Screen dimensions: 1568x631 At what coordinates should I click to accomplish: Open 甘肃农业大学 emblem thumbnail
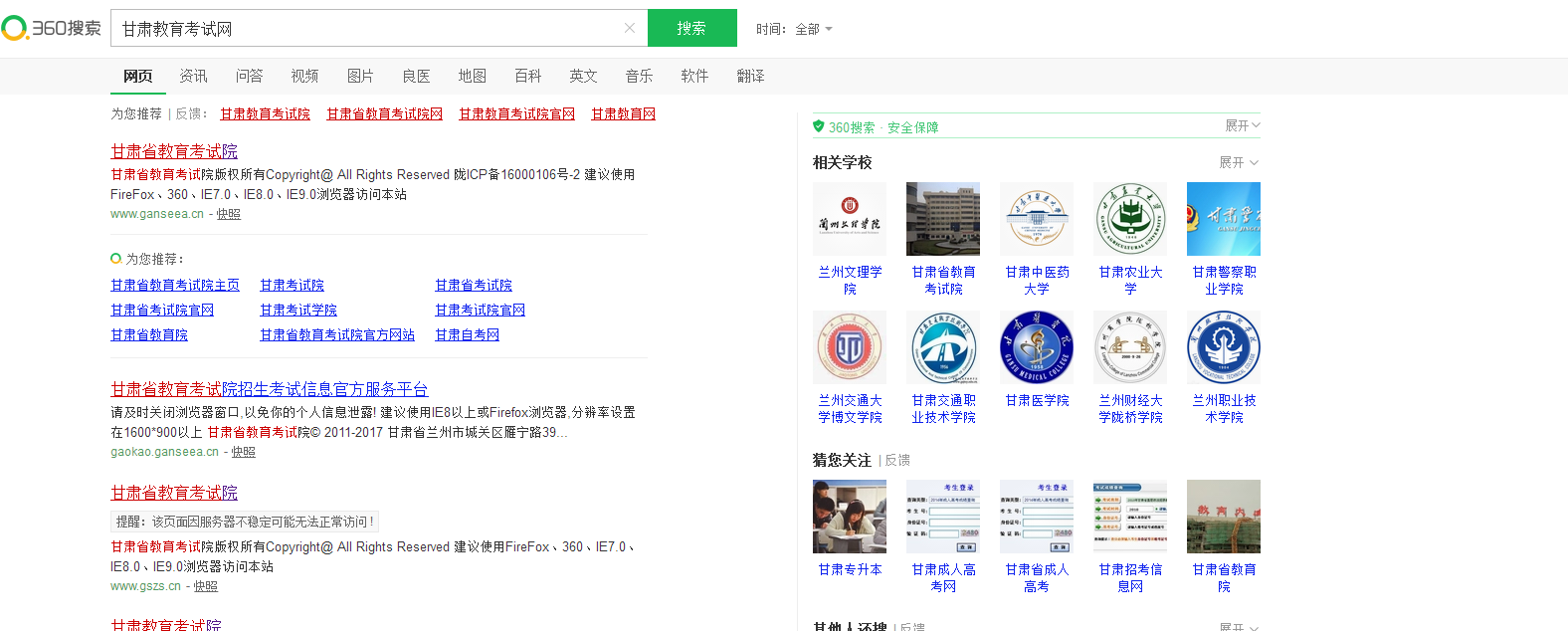pyautogui.click(x=1130, y=219)
